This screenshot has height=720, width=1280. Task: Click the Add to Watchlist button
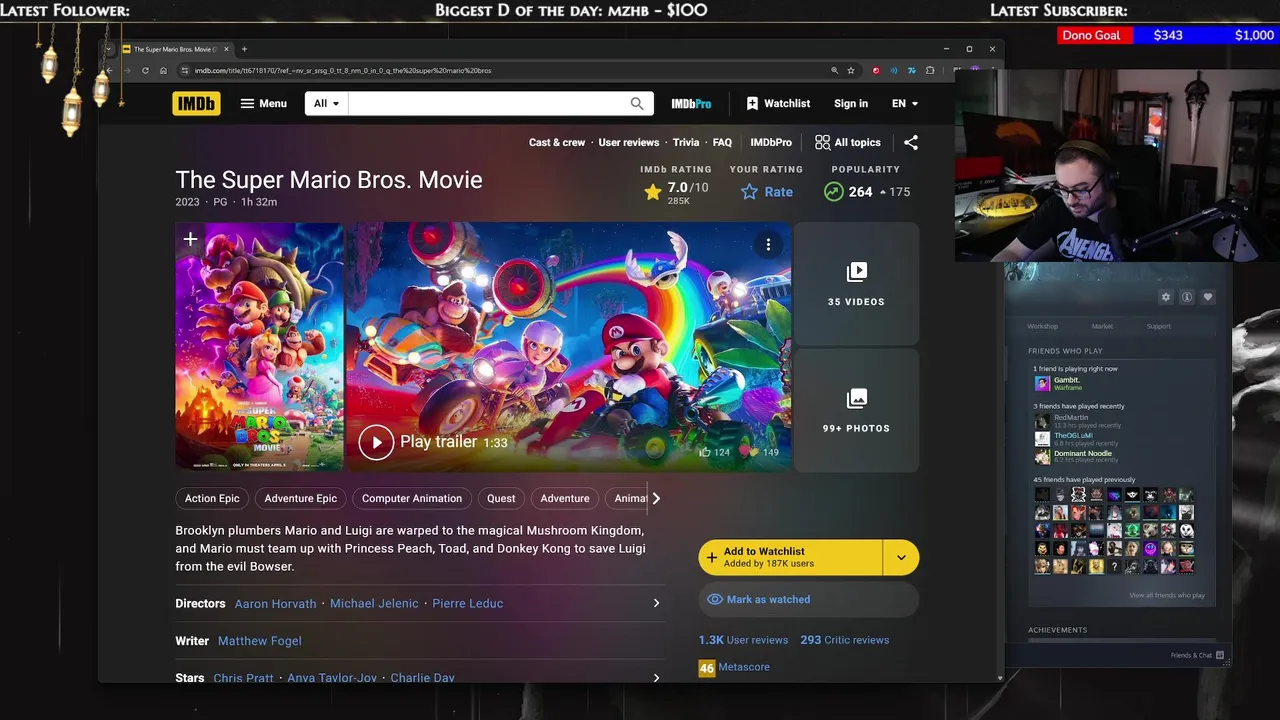pos(790,557)
